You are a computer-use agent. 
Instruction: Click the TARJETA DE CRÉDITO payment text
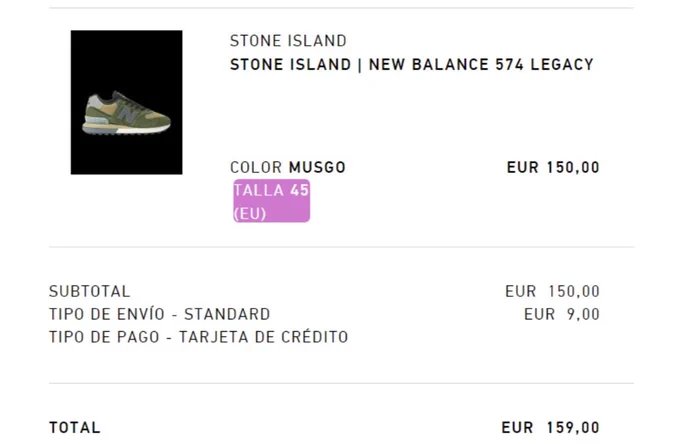[x=264, y=337]
